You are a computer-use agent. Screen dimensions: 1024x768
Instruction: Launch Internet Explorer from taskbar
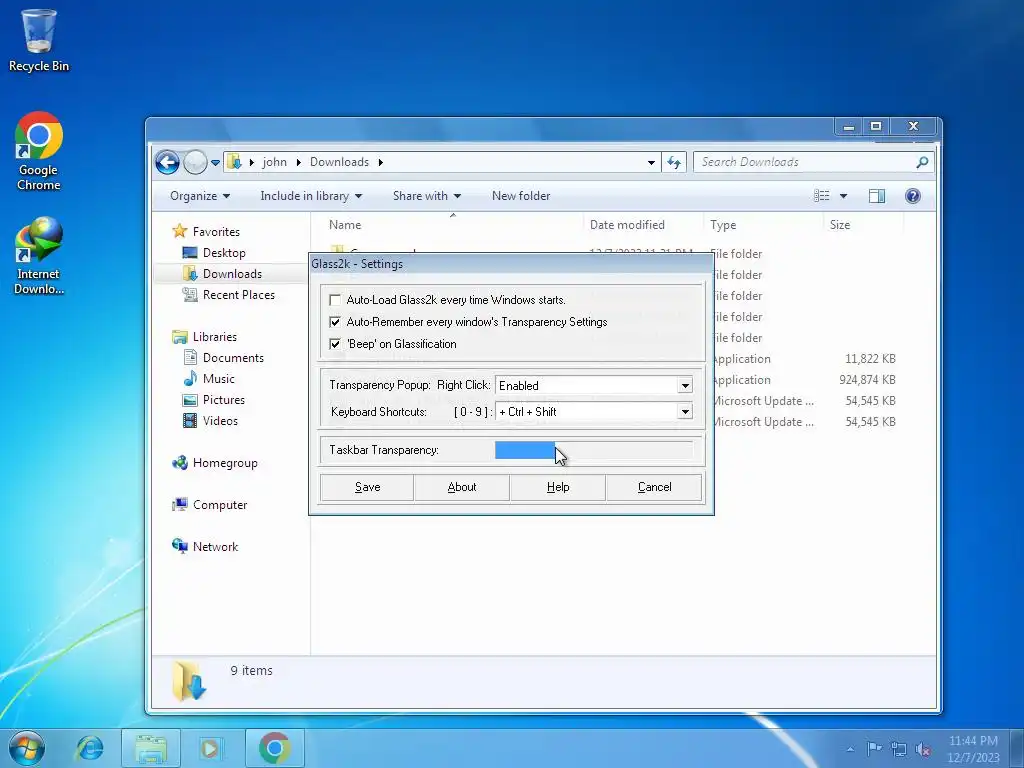click(89, 748)
